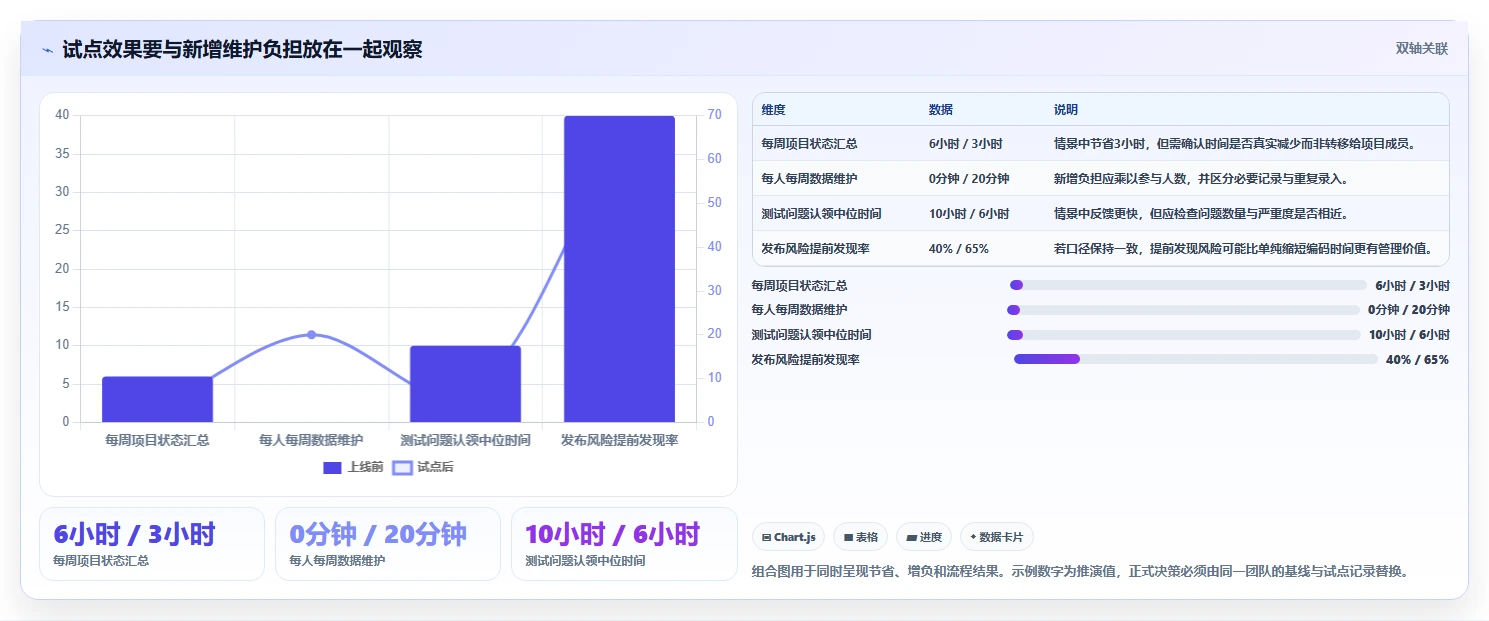Viewport: 1489px width, 621px height.
Task: Click the right axis tick 60
Action: (x=714, y=159)
